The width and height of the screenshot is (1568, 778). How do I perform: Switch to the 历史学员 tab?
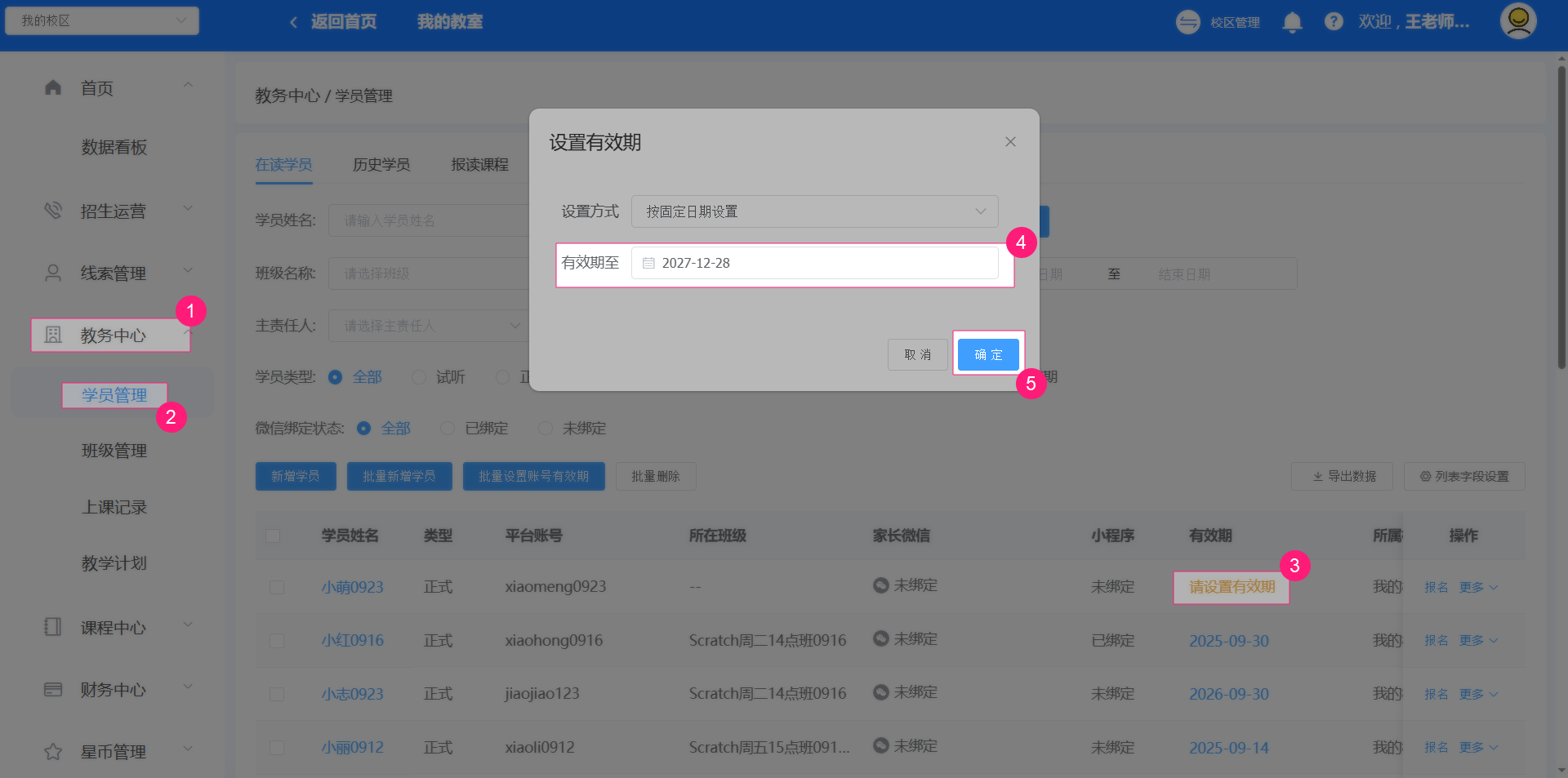[x=381, y=164]
